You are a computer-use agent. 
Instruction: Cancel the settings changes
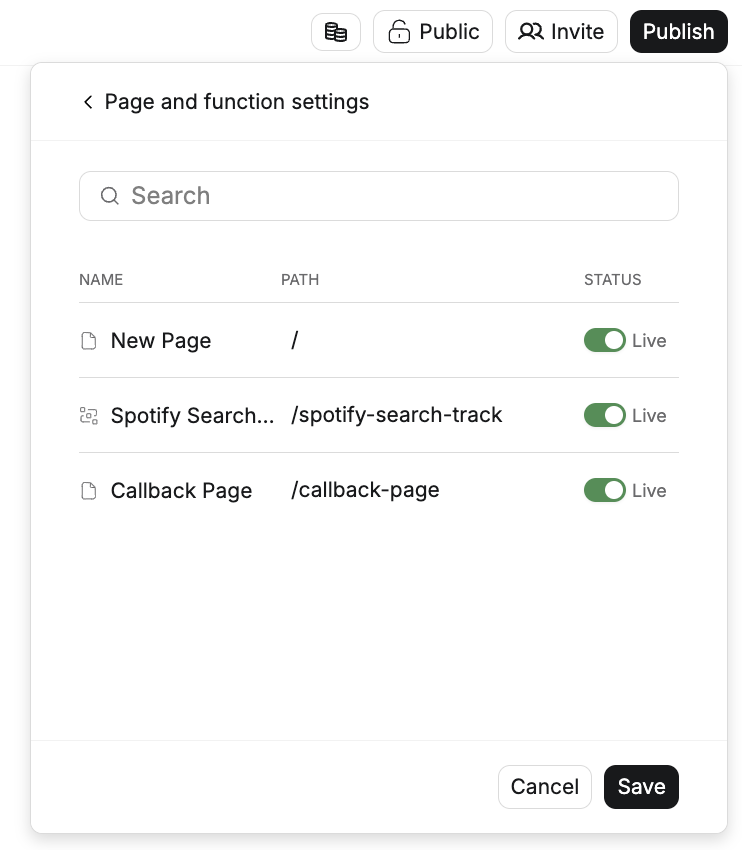click(545, 787)
